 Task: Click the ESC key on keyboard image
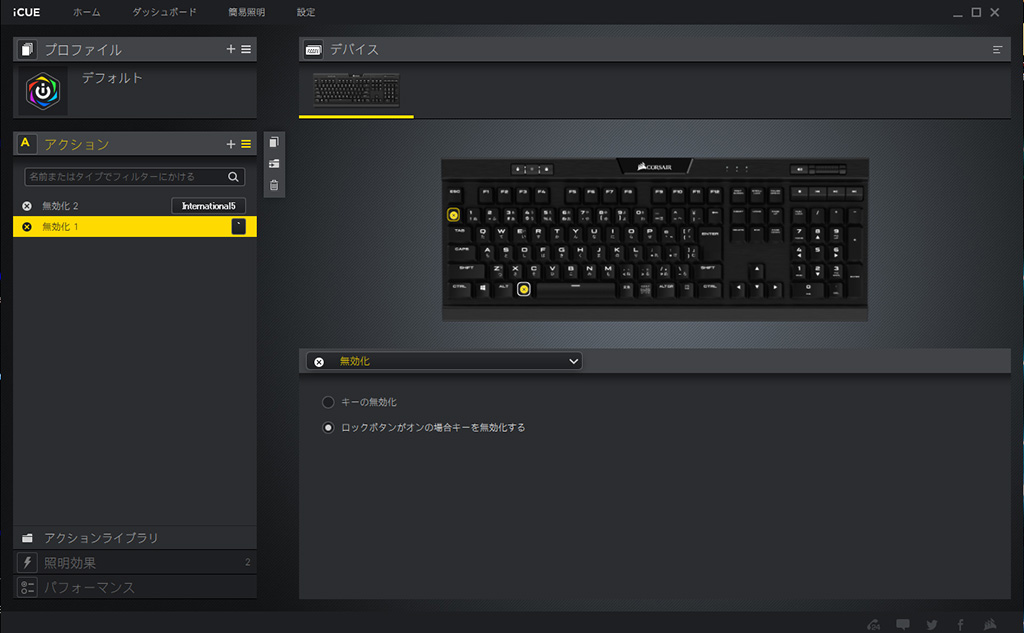click(455, 193)
